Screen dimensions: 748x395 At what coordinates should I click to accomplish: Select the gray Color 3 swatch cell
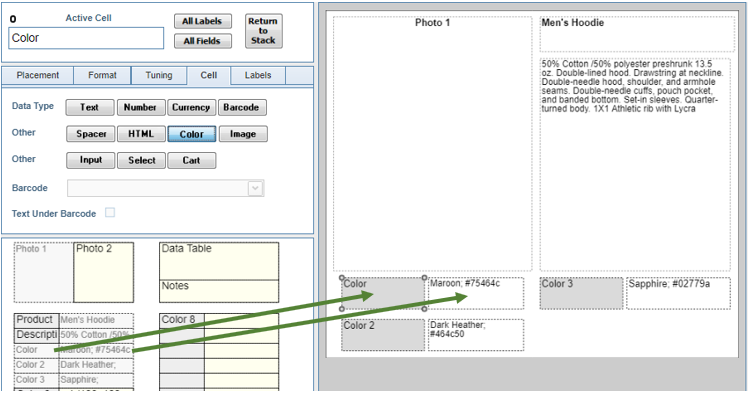click(x=581, y=293)
